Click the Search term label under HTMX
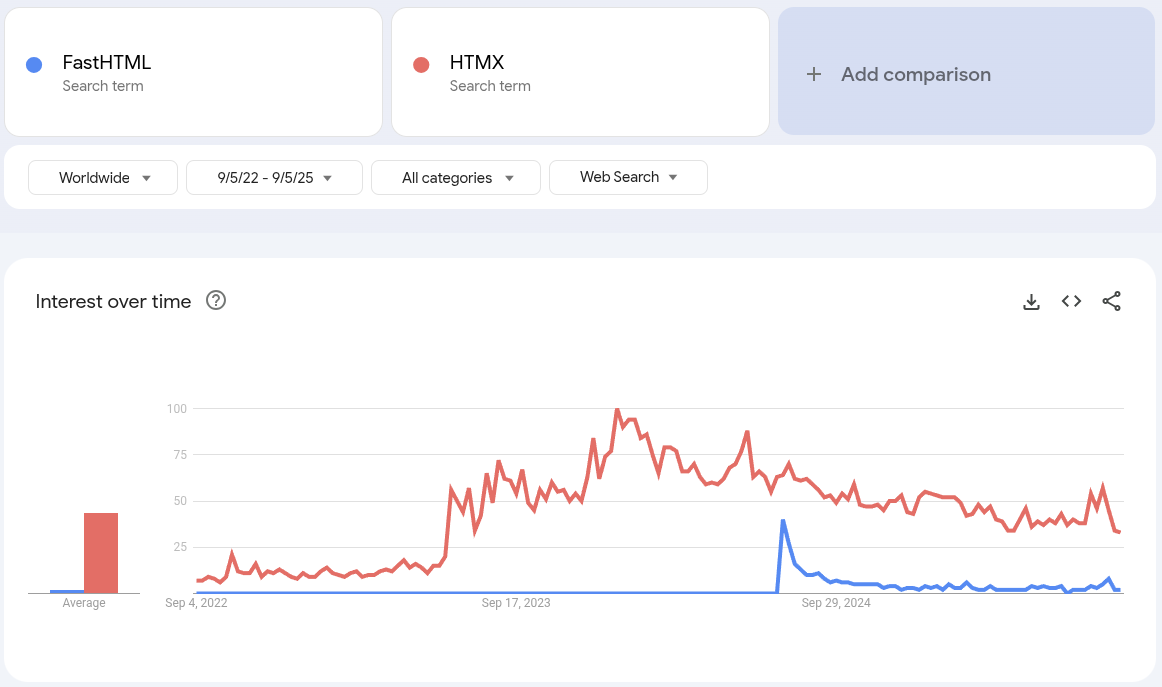Viewport: 1162px width, 687px height. 490,86
